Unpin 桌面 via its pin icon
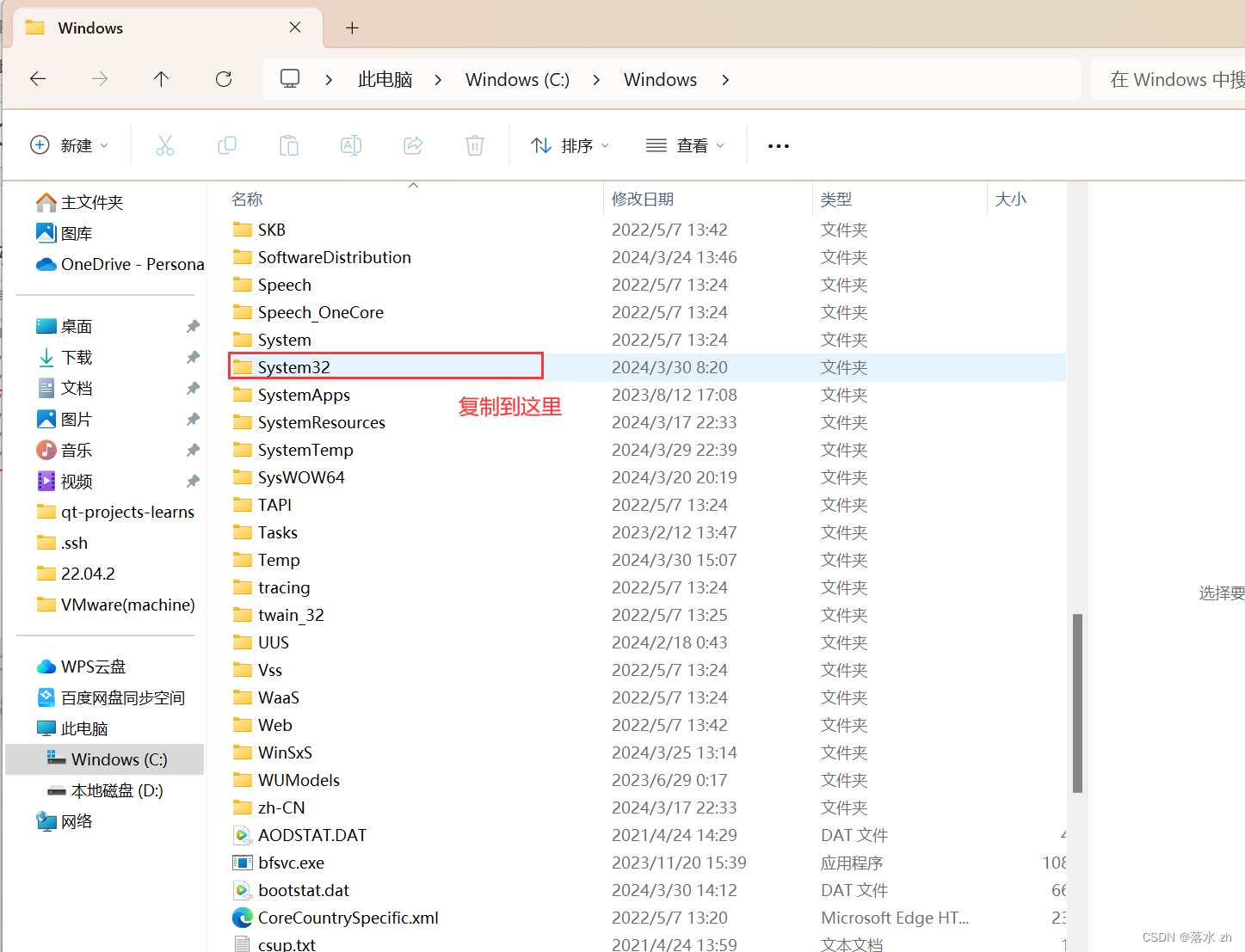This screenshot has width=1245, height=952. (193, 326)
